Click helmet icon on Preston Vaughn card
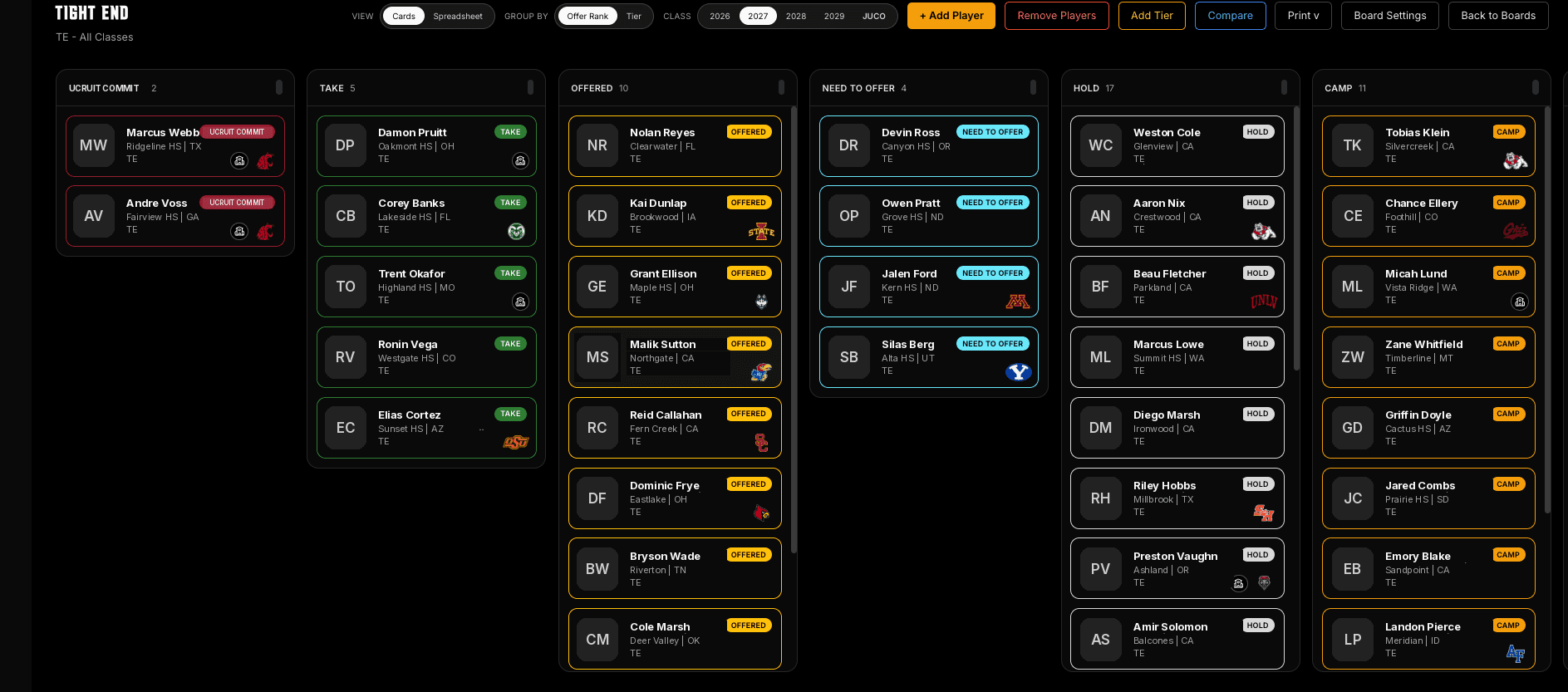1568x692 pixels. click(x=1239, y=584)
